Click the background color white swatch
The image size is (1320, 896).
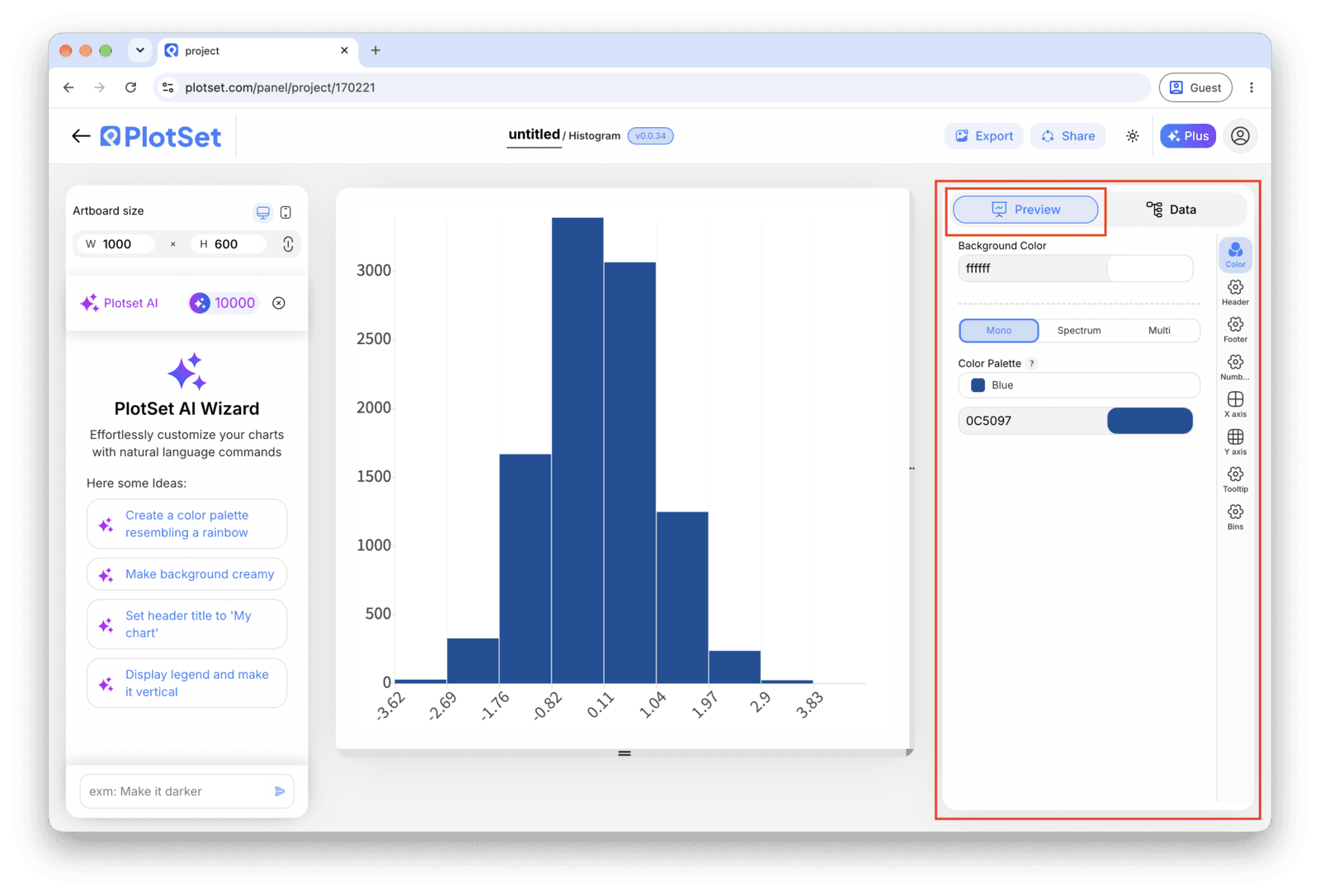1149,268
